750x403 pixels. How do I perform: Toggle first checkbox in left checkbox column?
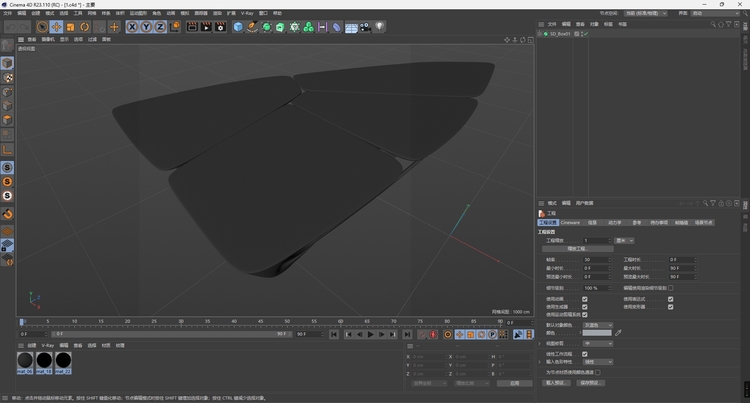(585, 299)
